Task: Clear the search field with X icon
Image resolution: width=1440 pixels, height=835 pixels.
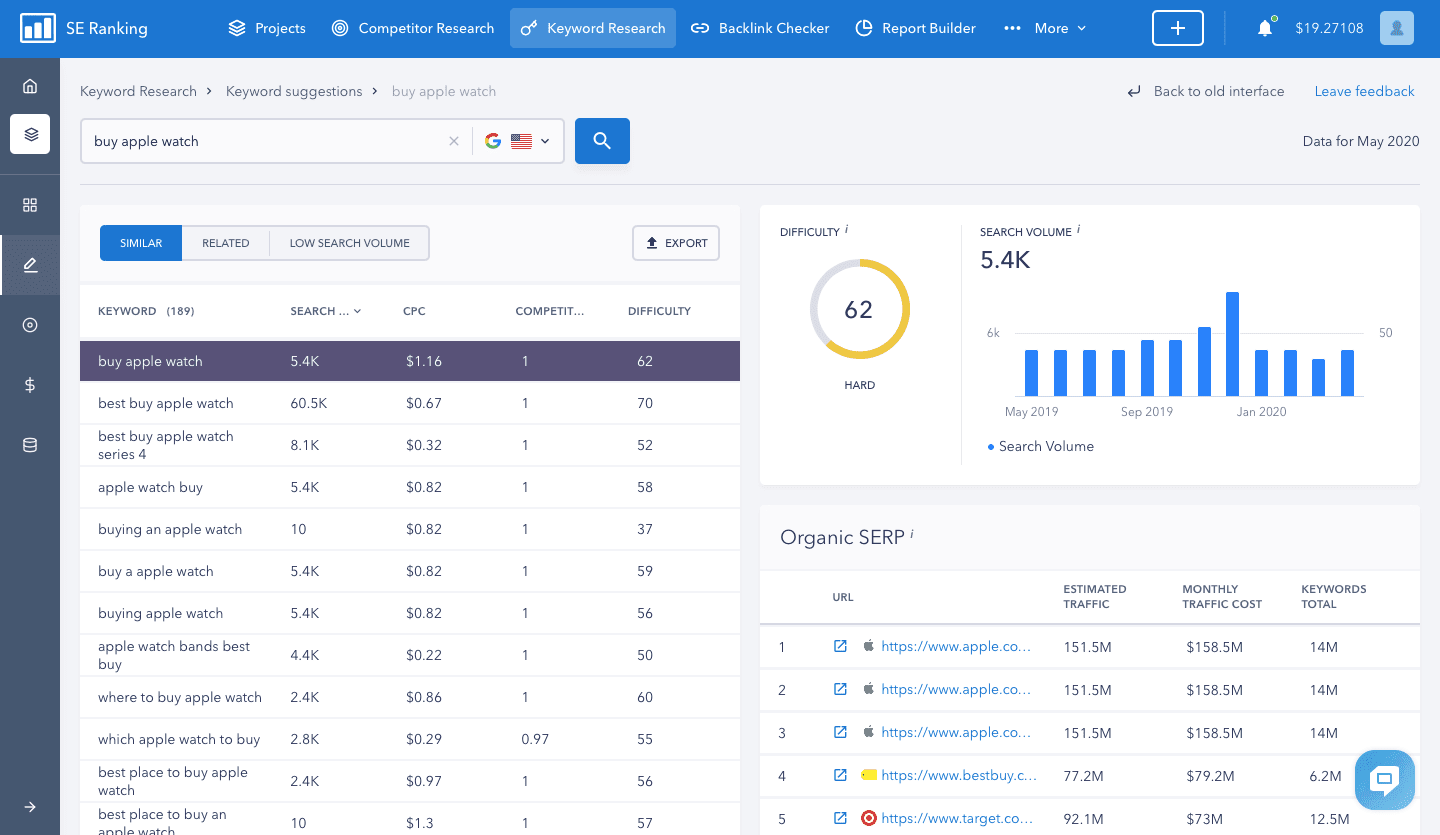Action: pos(454,141)
